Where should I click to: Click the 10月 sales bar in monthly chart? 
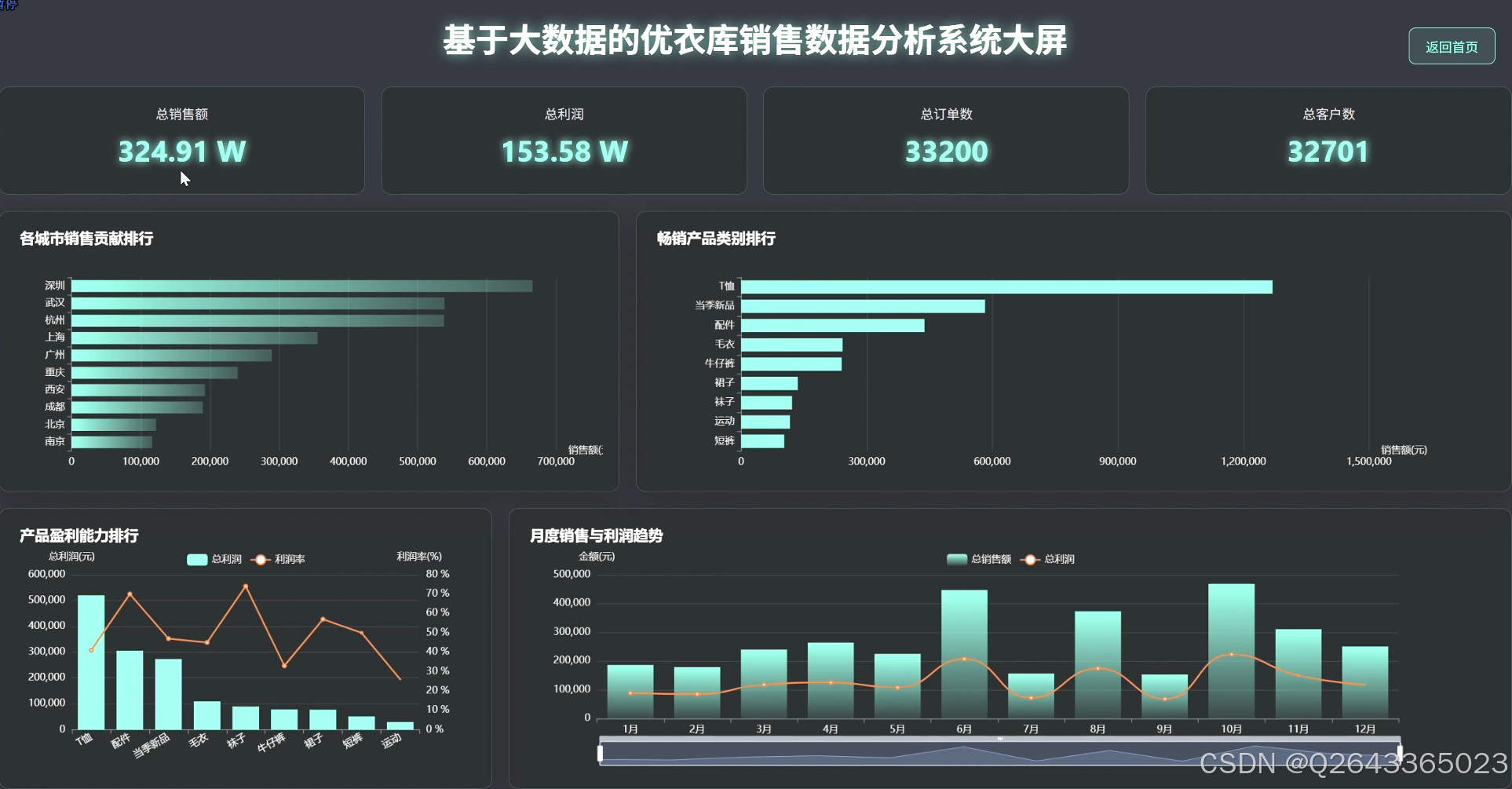point(1231,651)
